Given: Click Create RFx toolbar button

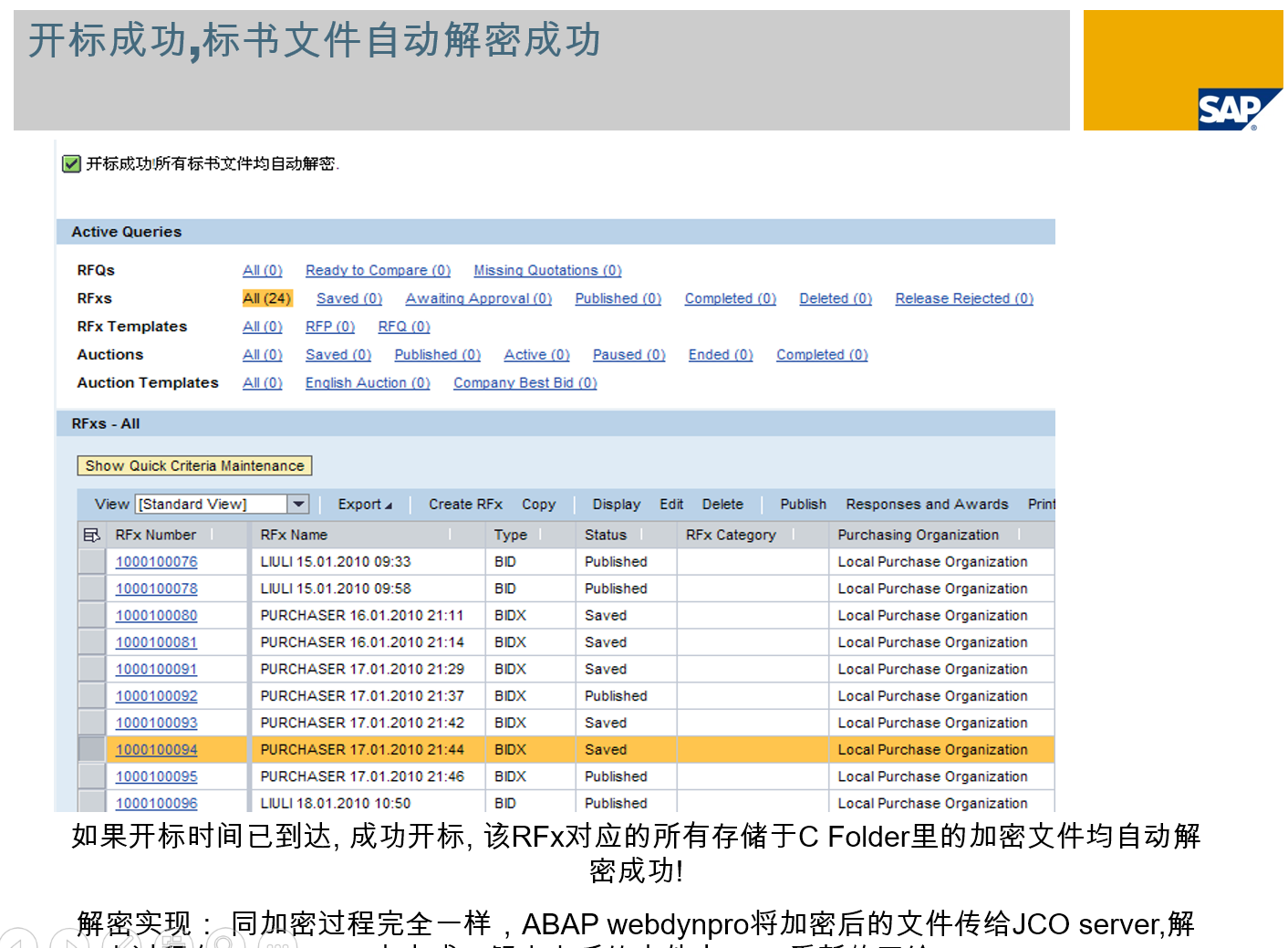Looking at the screenshot, I should point(465,504).
